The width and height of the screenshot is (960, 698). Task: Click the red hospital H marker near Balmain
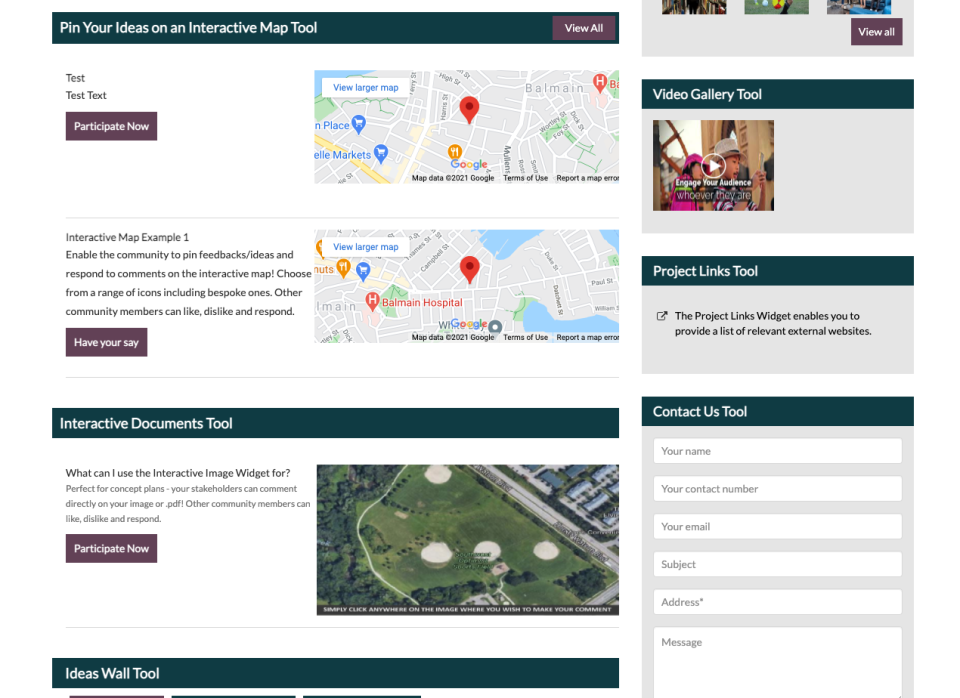click(x=600, y=82)
